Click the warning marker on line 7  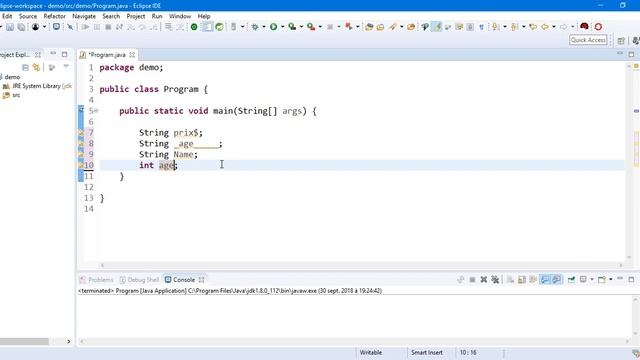[81, 132]
